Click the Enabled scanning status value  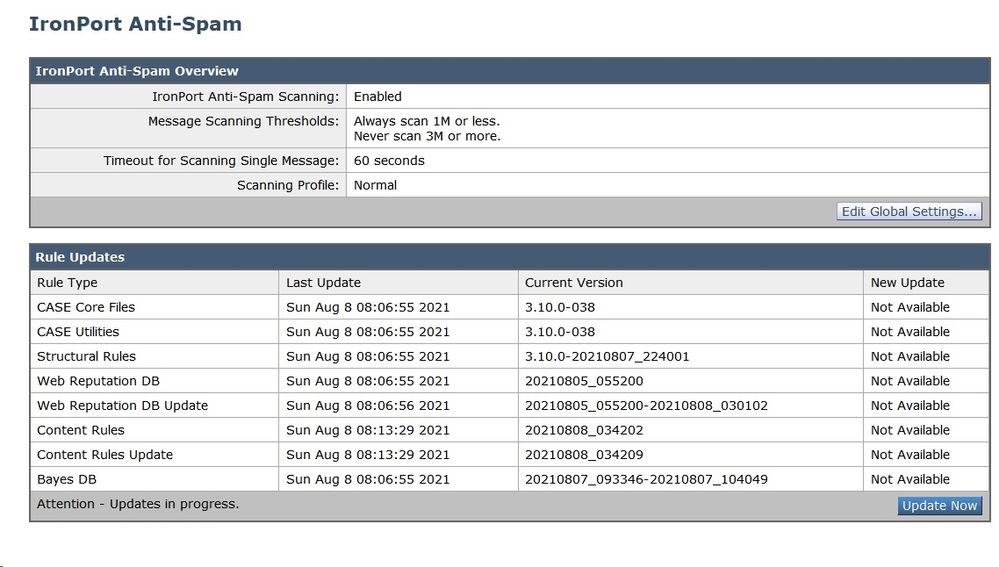(377, 96)
